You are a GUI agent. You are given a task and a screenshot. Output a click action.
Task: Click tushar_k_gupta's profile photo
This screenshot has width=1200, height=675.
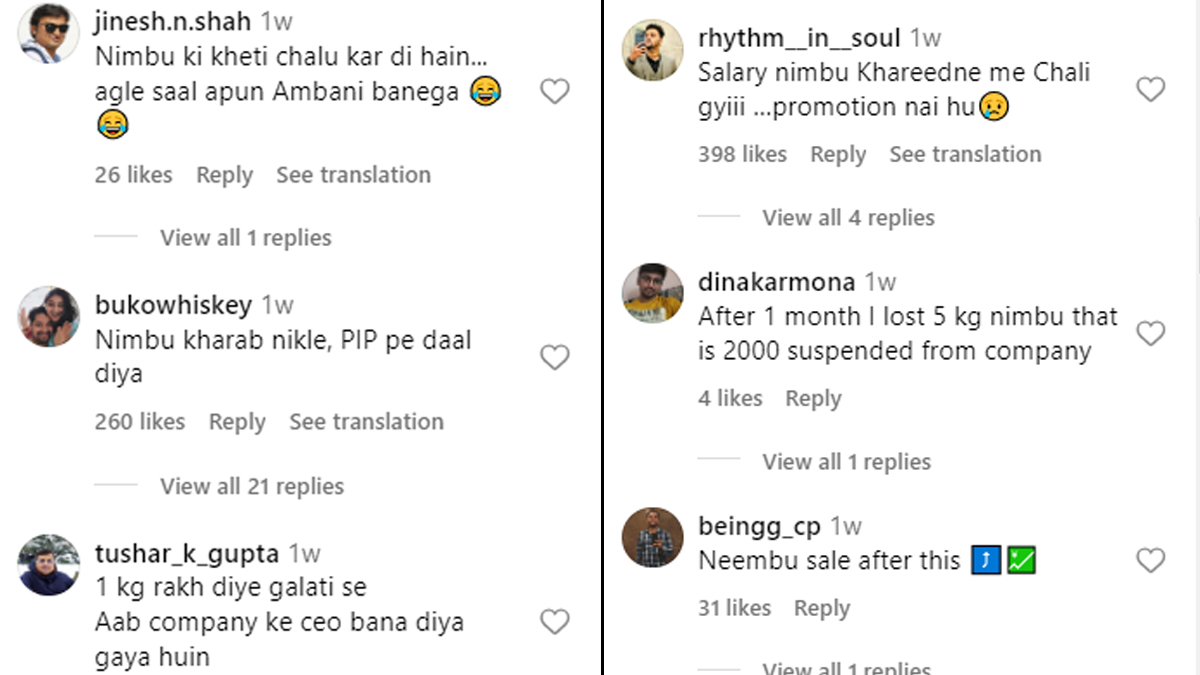[46, 565]
